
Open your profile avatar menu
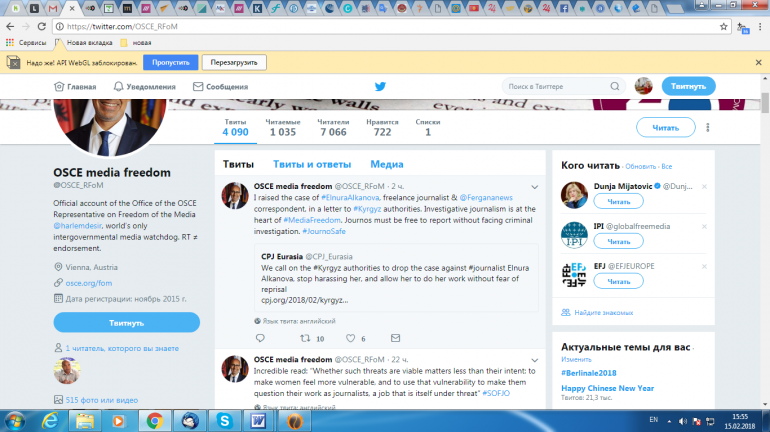click(x=643, y=86)
